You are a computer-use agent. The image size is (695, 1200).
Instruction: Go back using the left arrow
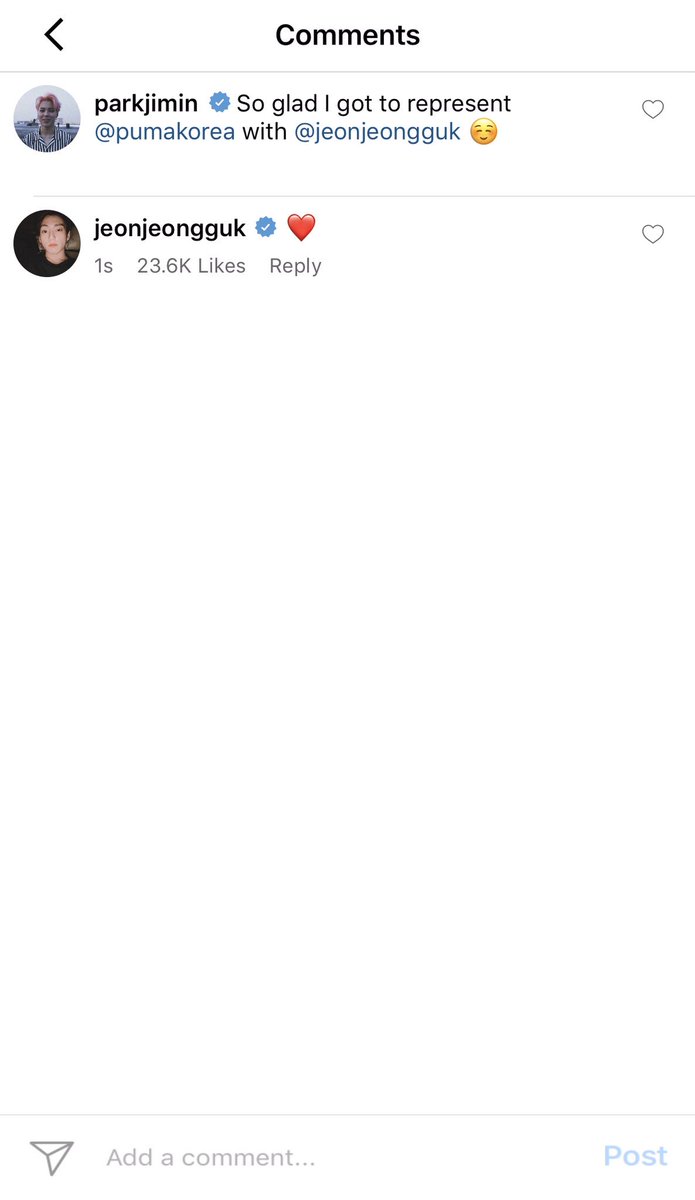point(54,34)
